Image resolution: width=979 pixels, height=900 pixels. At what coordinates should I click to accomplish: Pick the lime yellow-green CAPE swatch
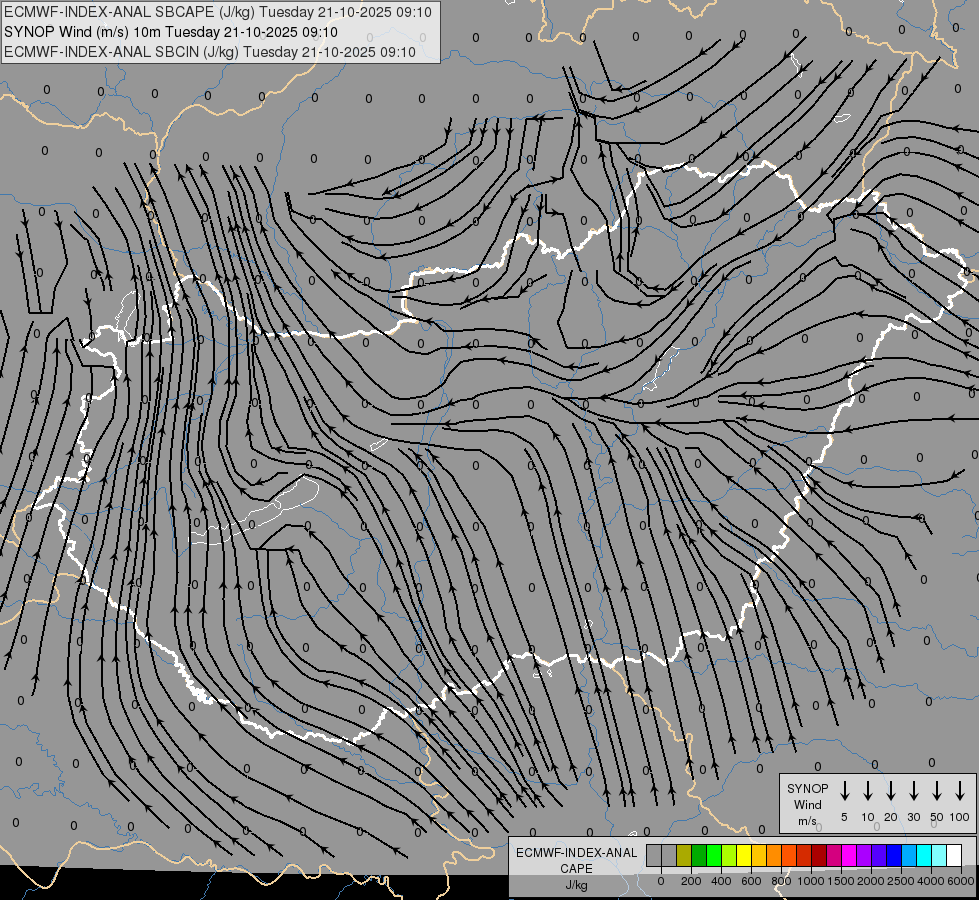point(729,855)
